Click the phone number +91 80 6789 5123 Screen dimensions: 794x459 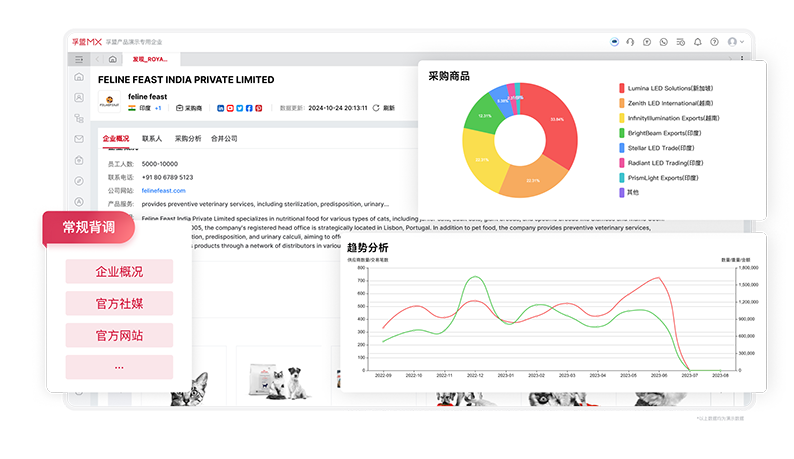(167, 177)
